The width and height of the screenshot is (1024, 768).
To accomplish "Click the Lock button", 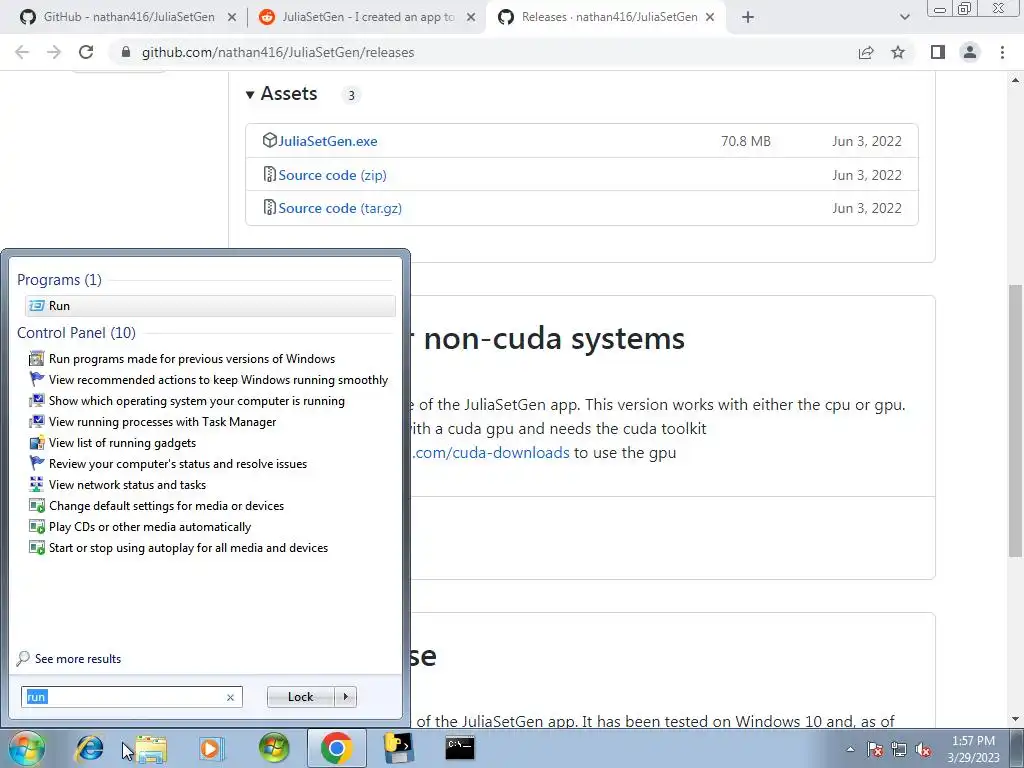I will [300, 697].
